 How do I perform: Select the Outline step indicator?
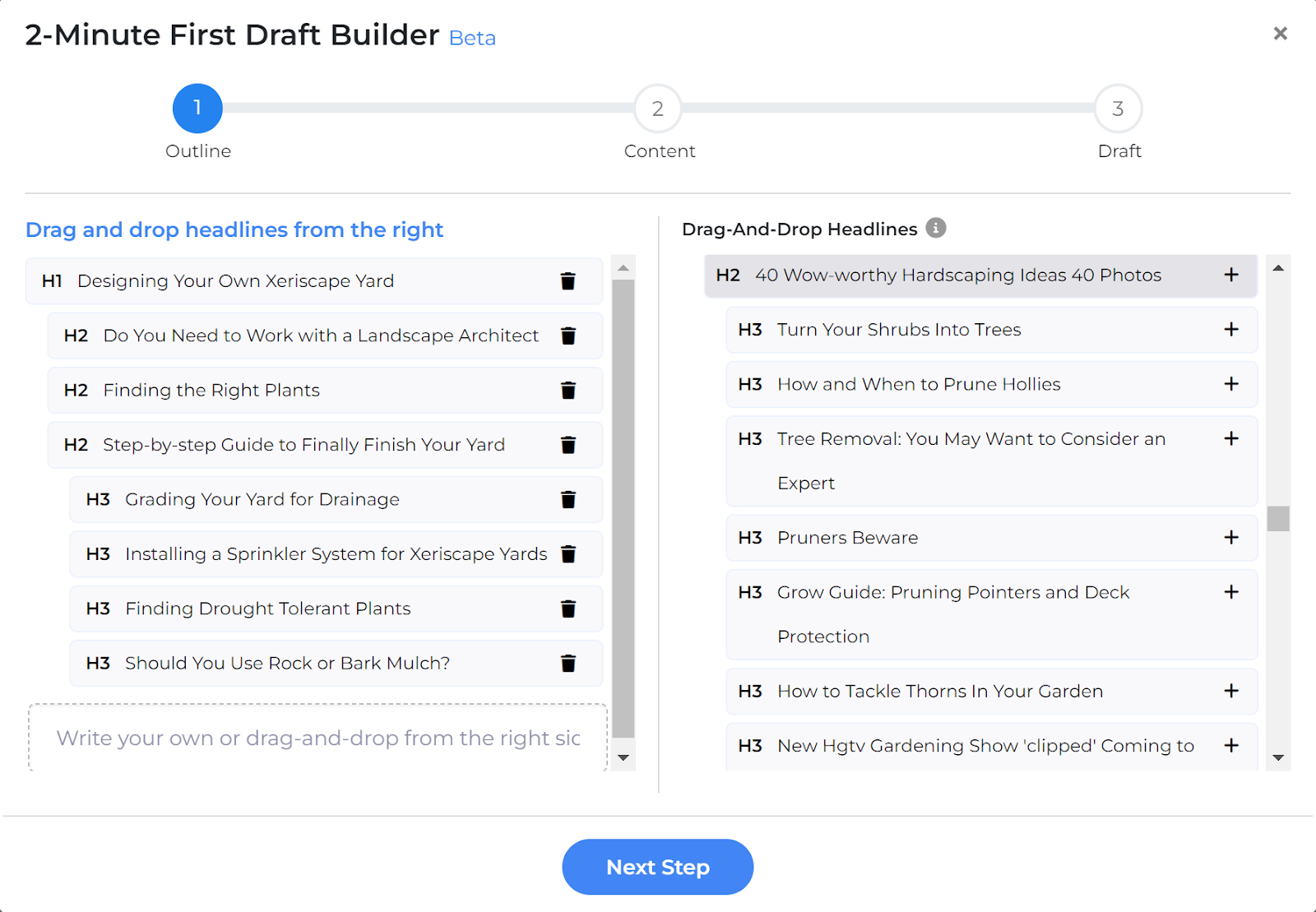197,107
